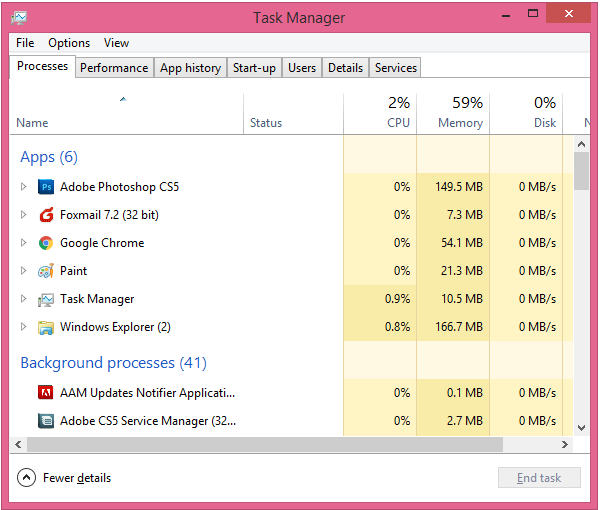Click the vertical scrollbar down arrow
This screenshot has width=600, height=510.
pyautogui.click(x=582, y=428)
